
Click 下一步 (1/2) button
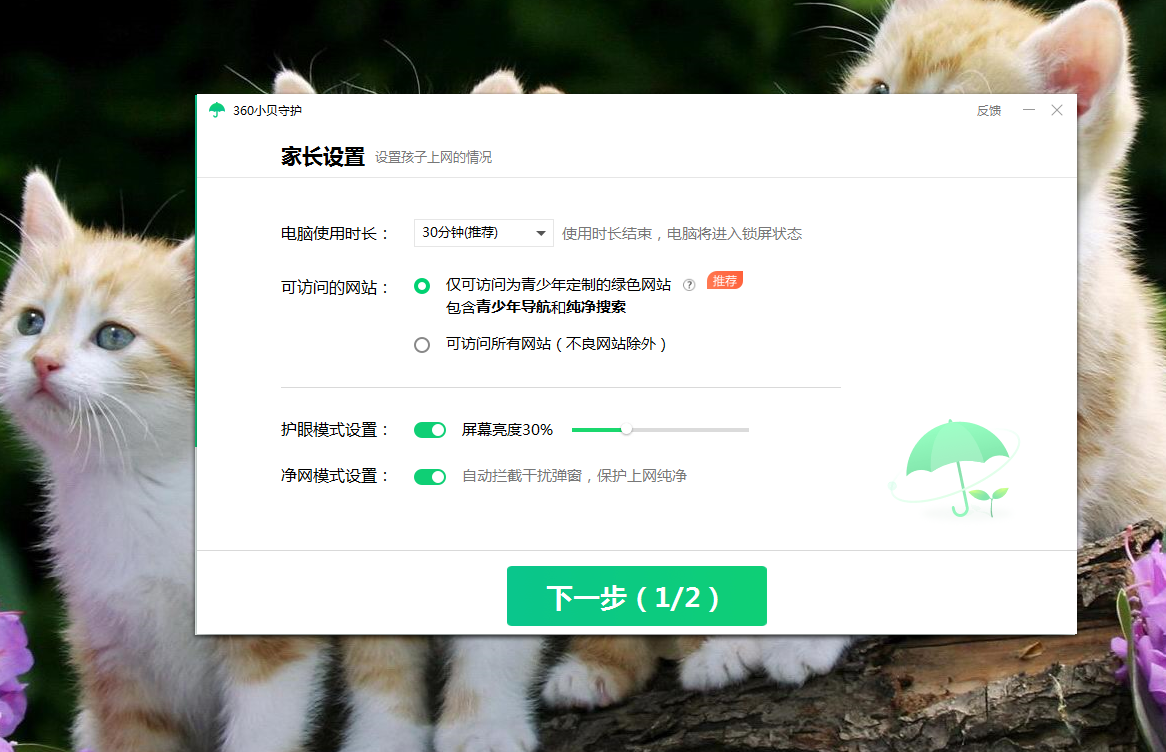click(637, 596)
